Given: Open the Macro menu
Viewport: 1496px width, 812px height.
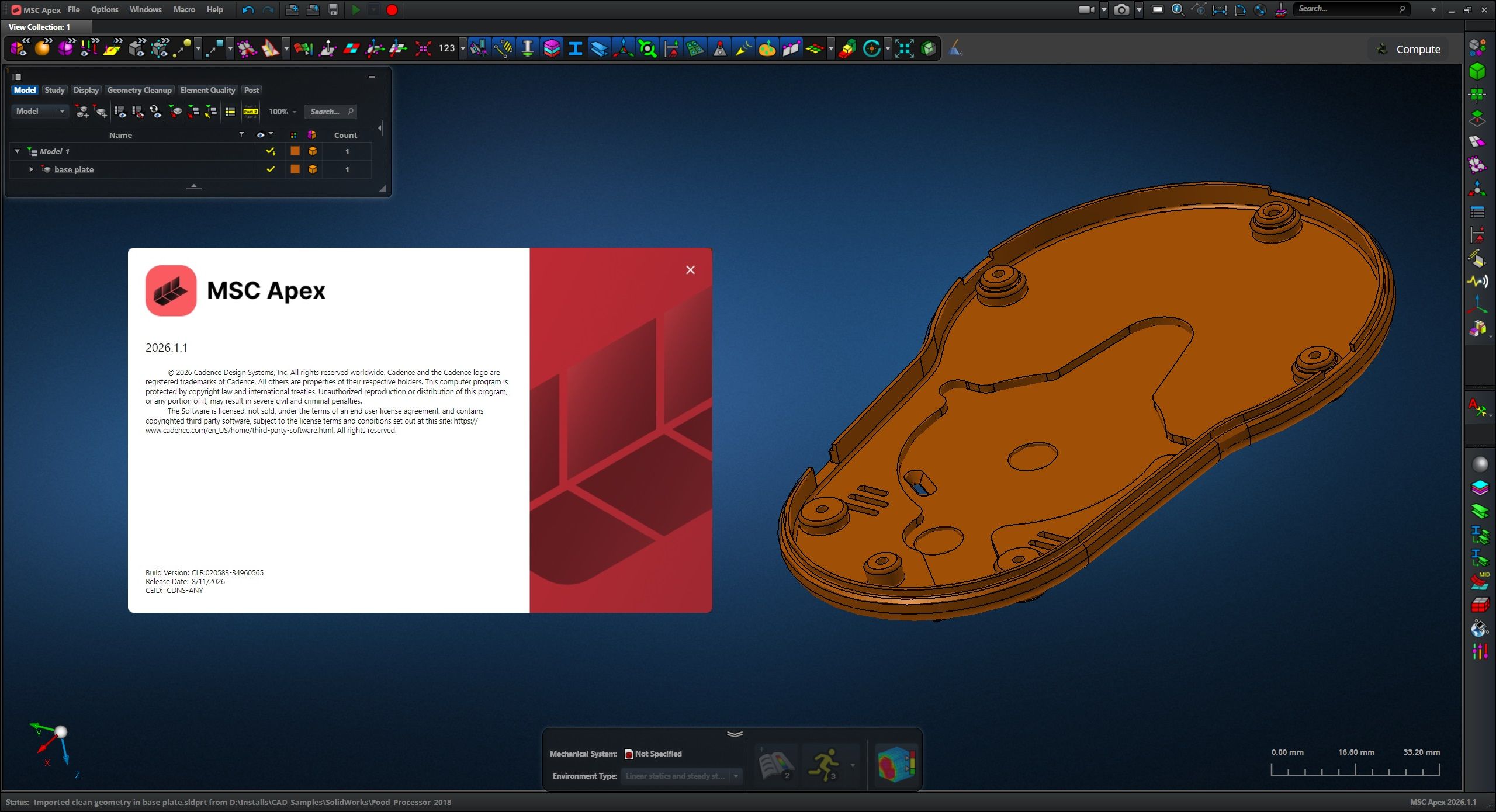Looking at the screenshot, I should (x=184, y=10).
